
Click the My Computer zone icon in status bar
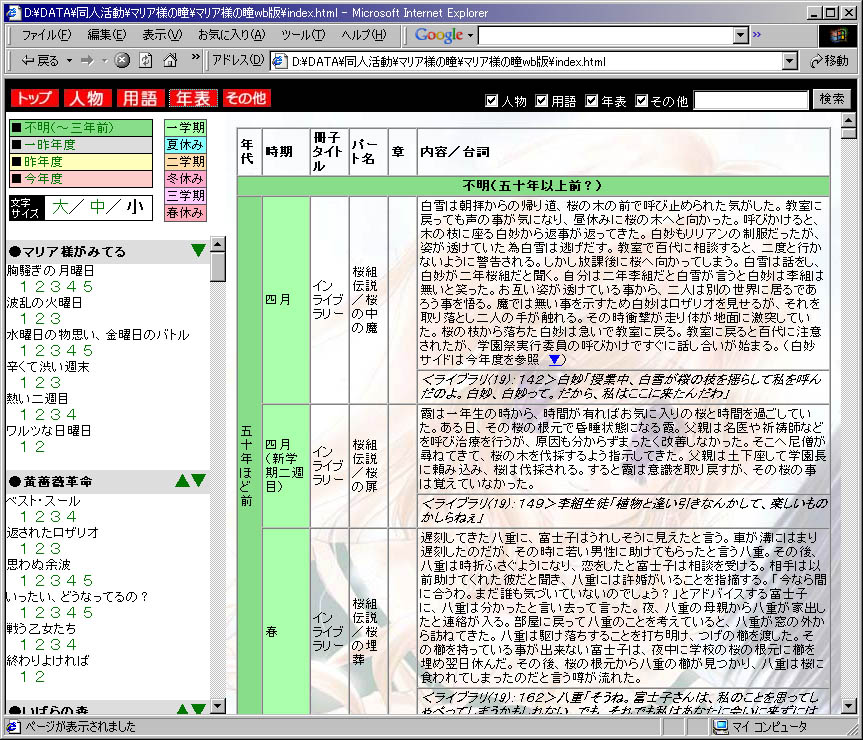click(720, 727)
